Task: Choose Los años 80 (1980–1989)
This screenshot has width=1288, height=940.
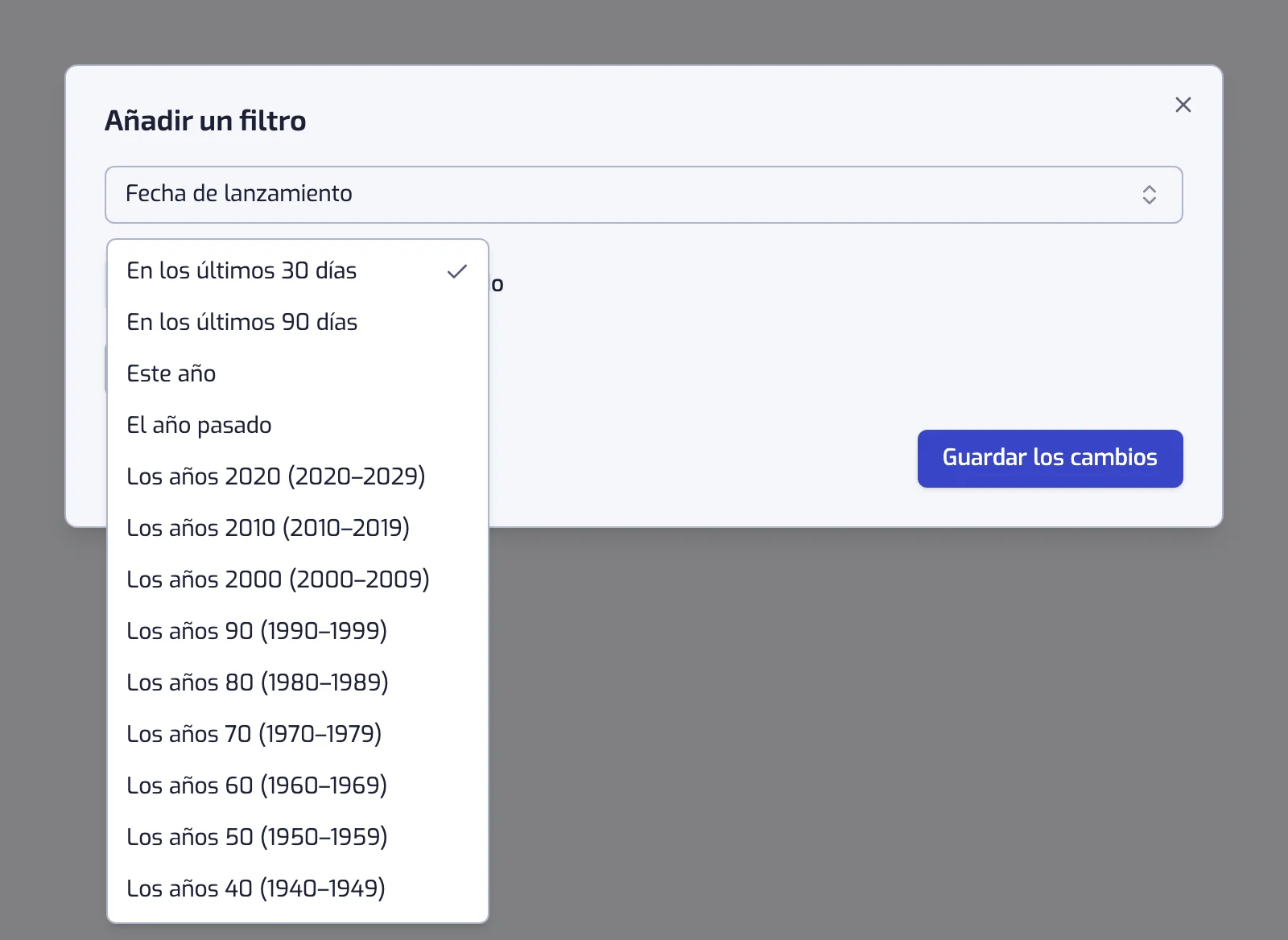Action: (298, 682)
